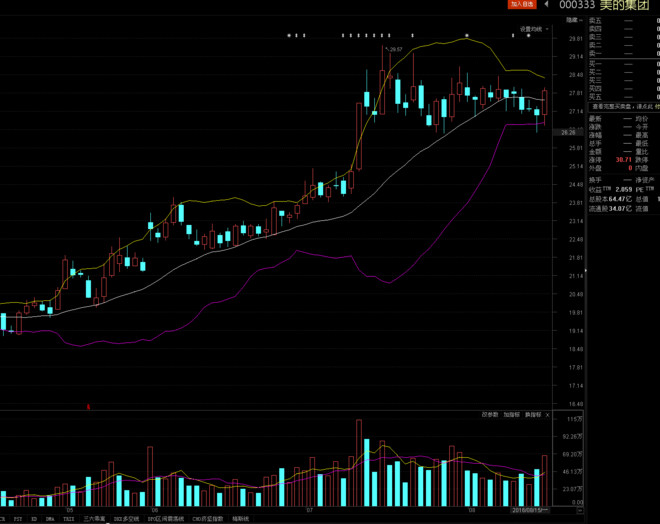660x524 pixels.
Task: Click the stock code 000333
Action: pyautogui.click(x=577, y=5)
